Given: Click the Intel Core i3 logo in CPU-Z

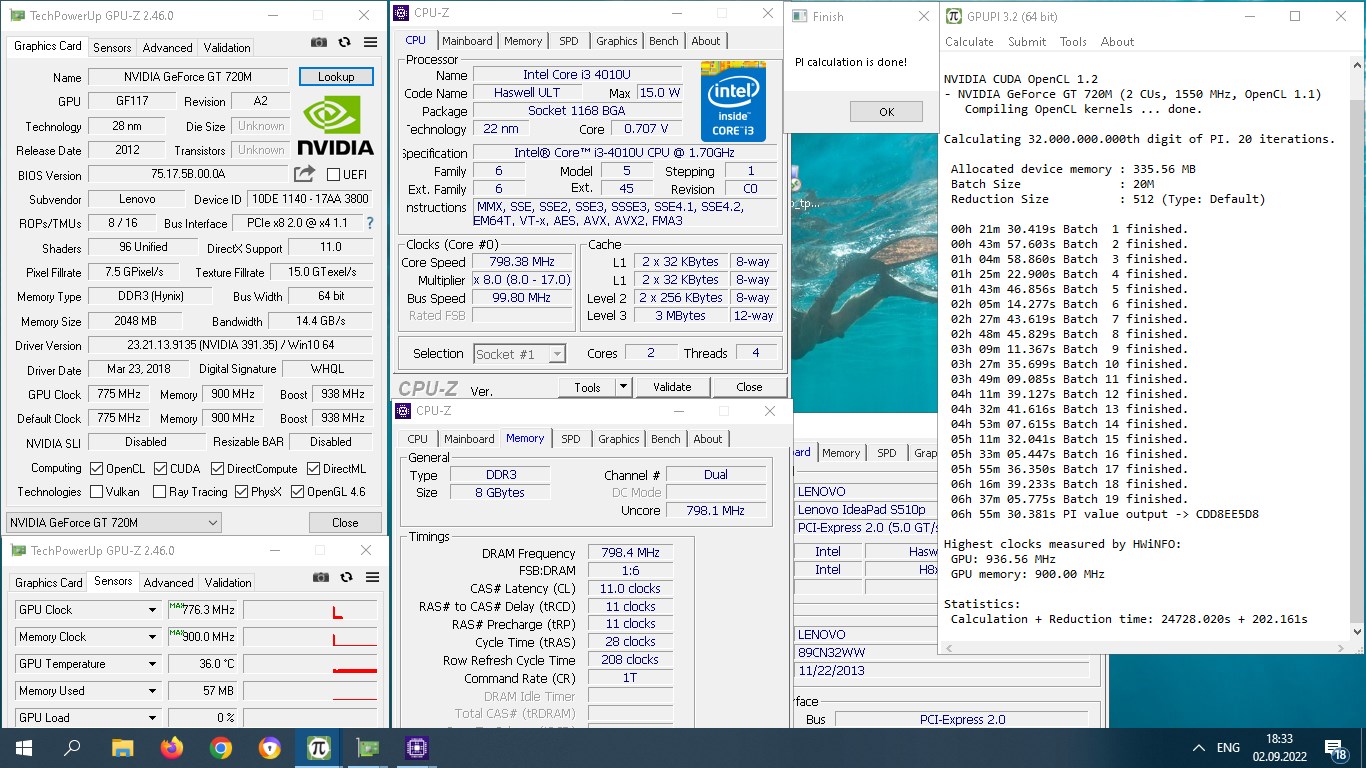Looking at the screenshot, I should point(733,102).
